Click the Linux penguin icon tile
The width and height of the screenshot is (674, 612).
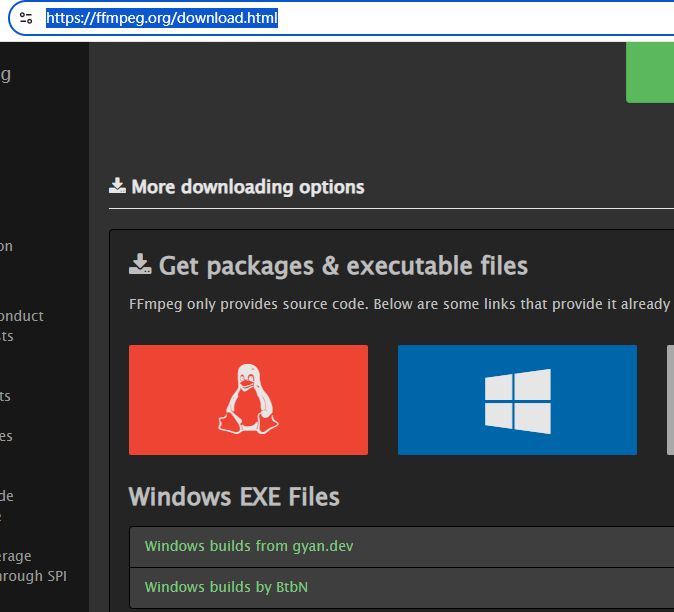point(248,400)
